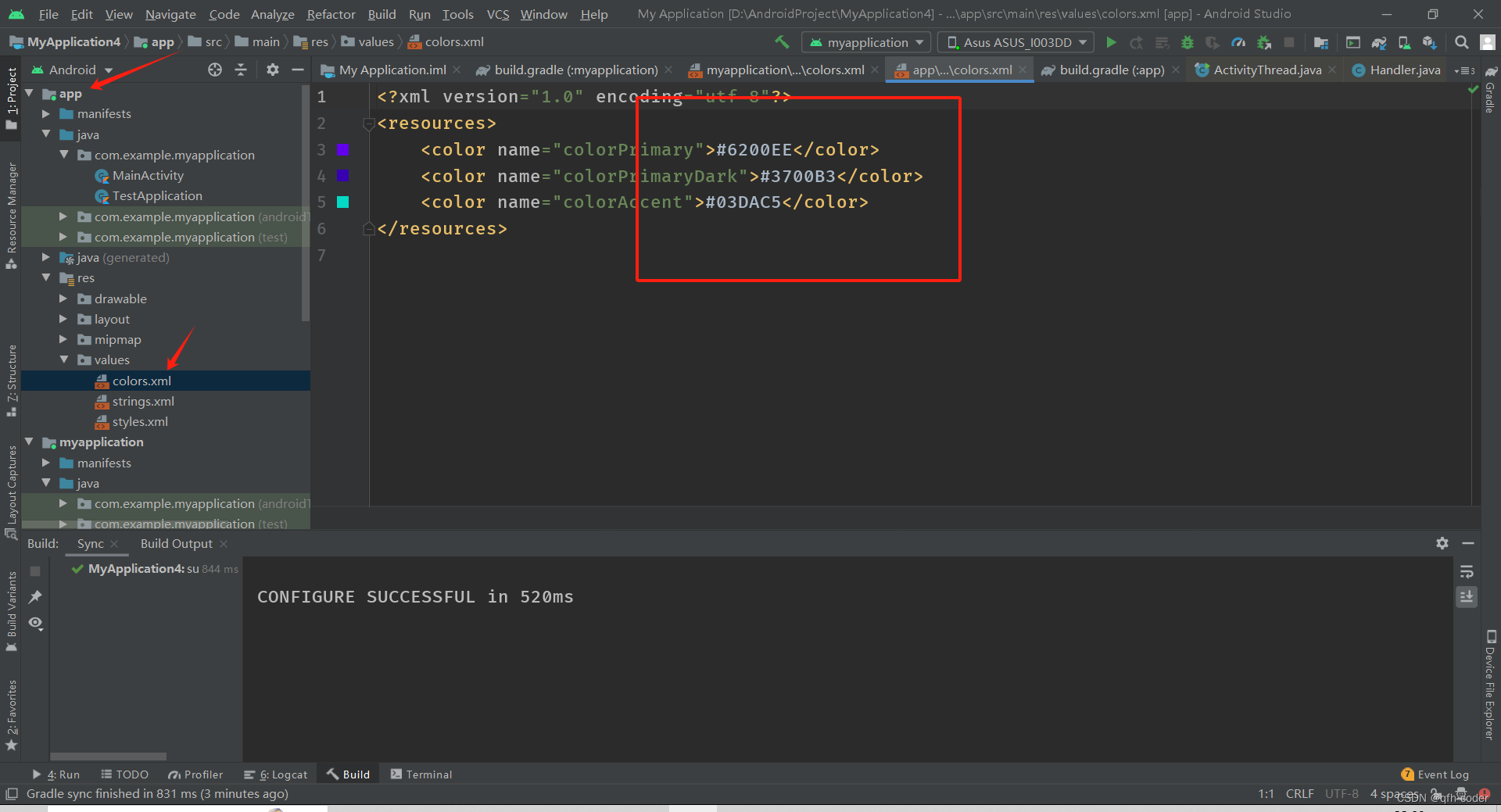Click Apply Code Changes icon
Viewport: 1501px width, 812px height.
point(1162,42)
